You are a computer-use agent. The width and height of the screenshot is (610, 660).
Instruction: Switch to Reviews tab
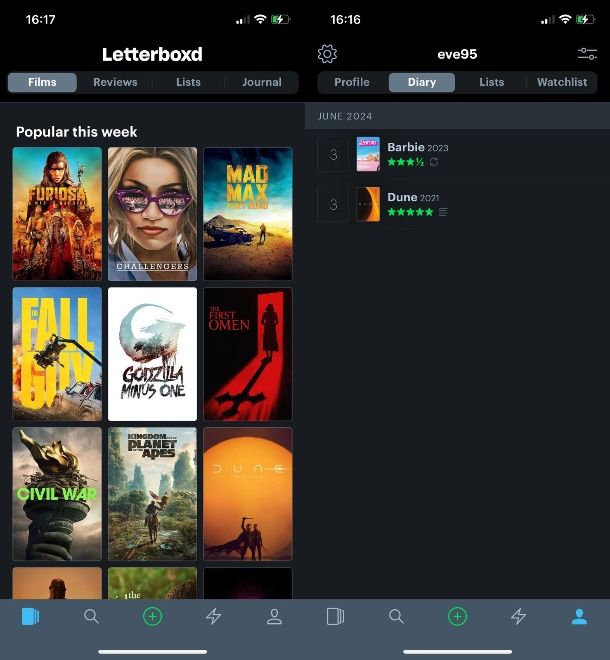[115, 82]
